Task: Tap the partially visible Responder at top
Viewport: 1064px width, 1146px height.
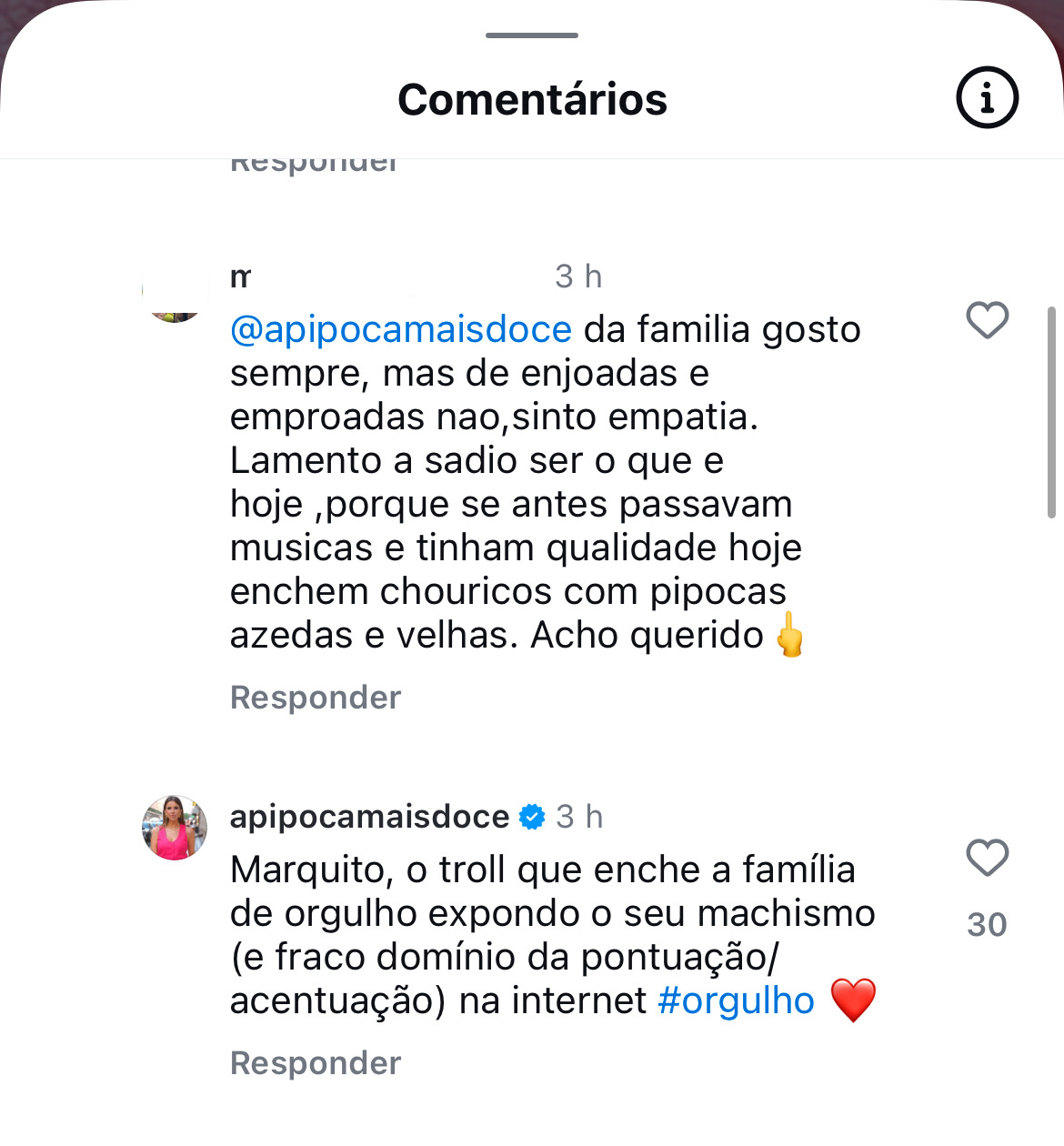Action: pos(314,166)
